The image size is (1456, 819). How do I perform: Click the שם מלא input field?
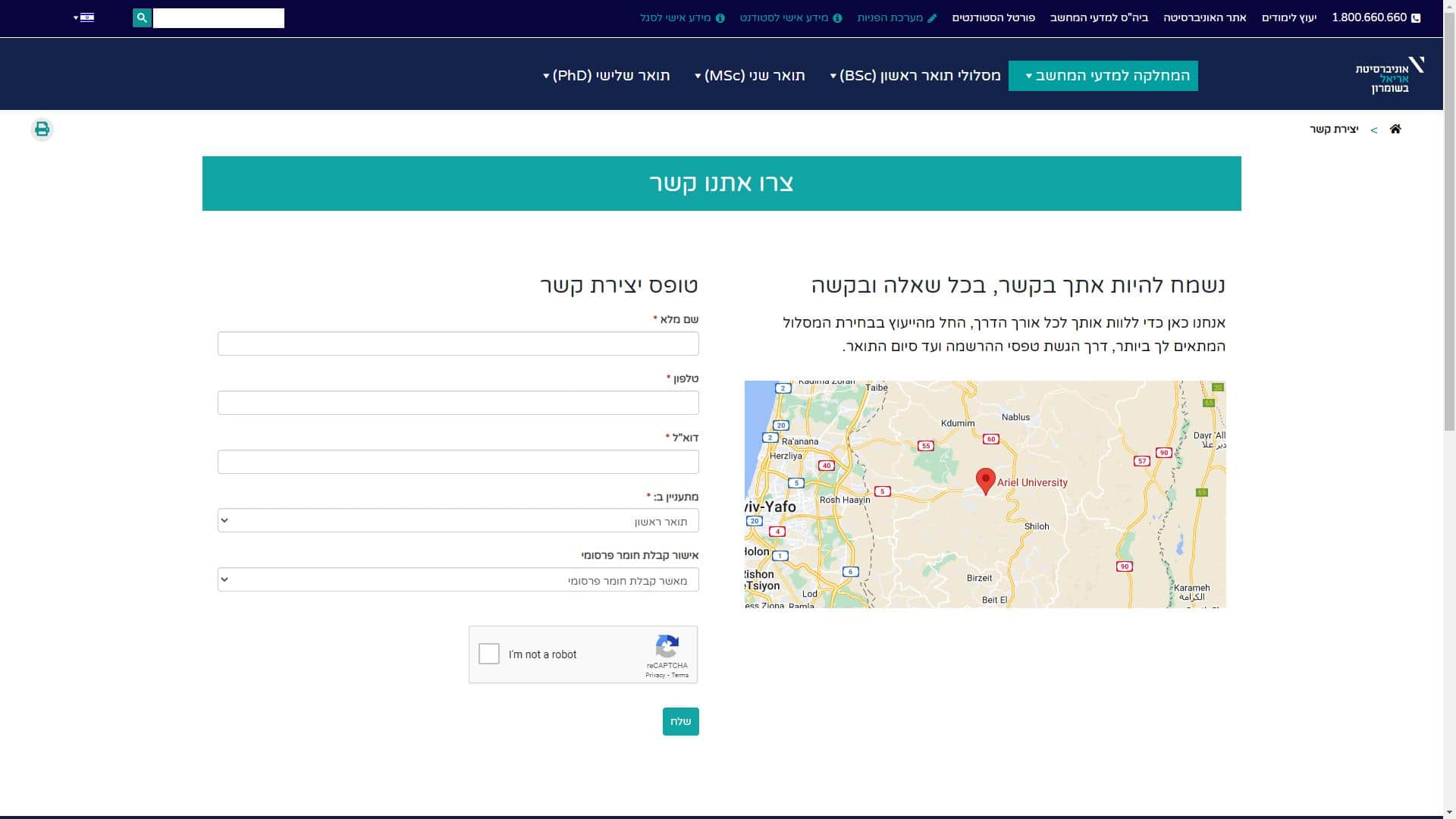(x=458, y=344)
